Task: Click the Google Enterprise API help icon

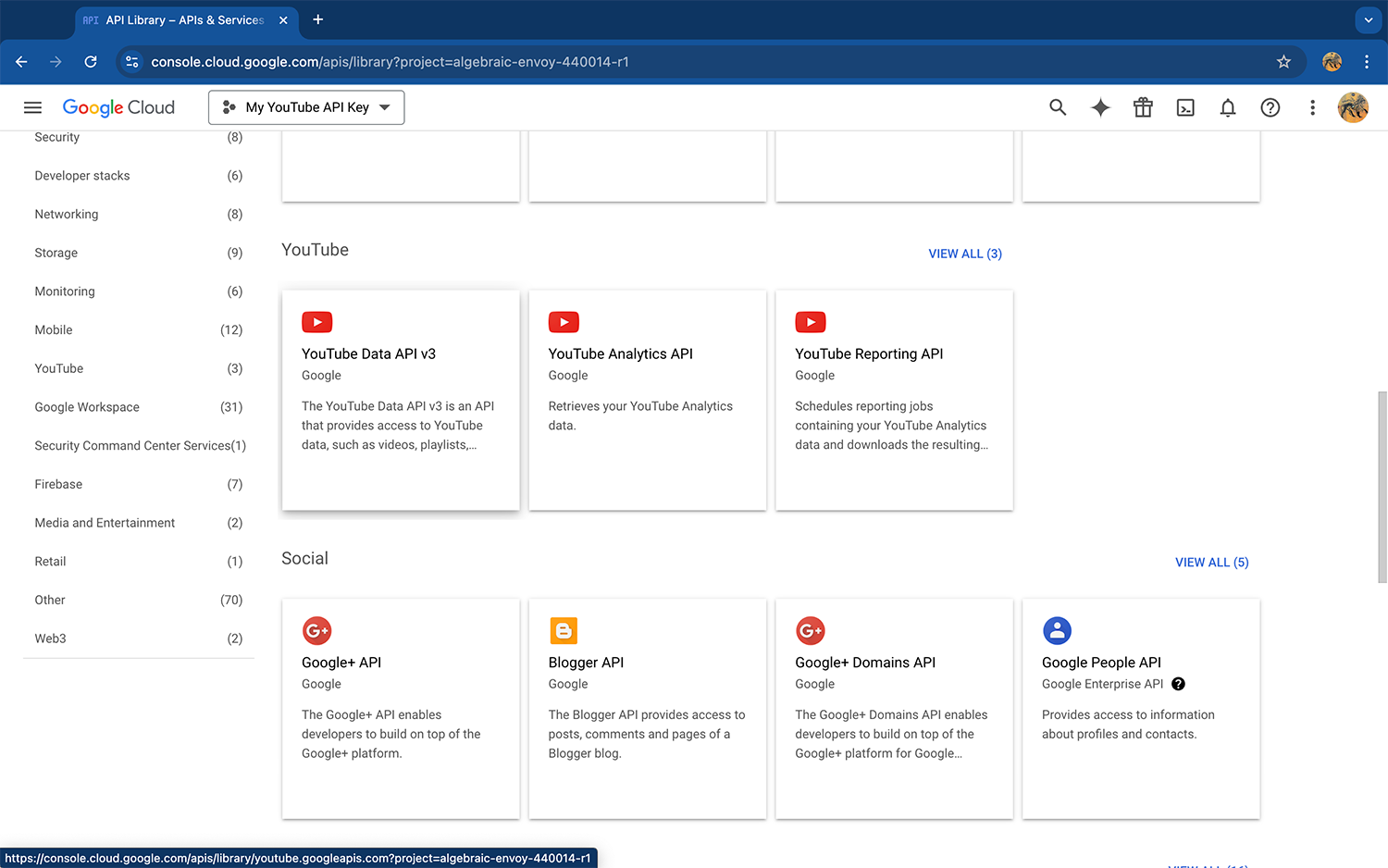Action: [1178, 684]
